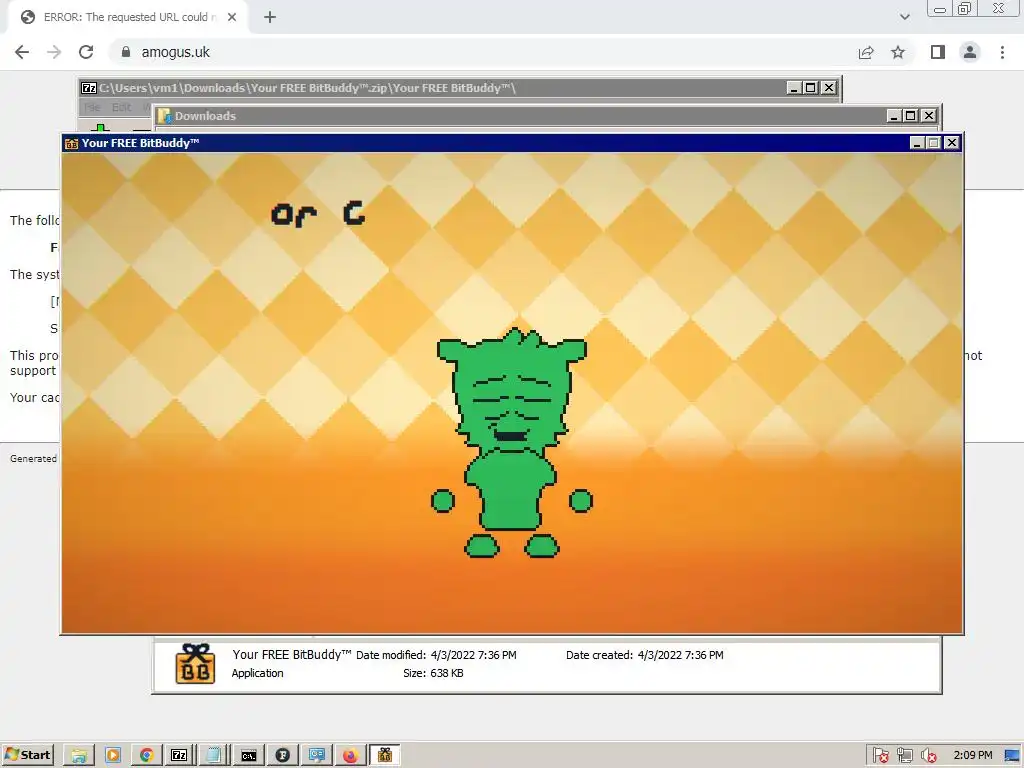Open Command Prompt in taskbar

pyautogui.click(x=249, y=756)
